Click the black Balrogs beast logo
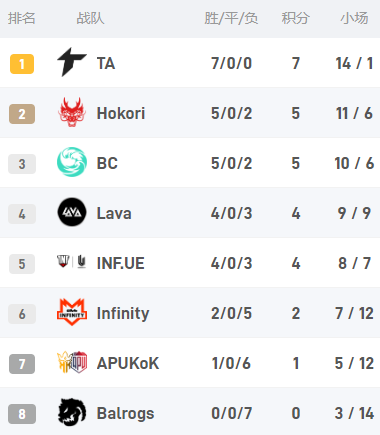Viewport: 380px width, 435px height. pos(72,412)
